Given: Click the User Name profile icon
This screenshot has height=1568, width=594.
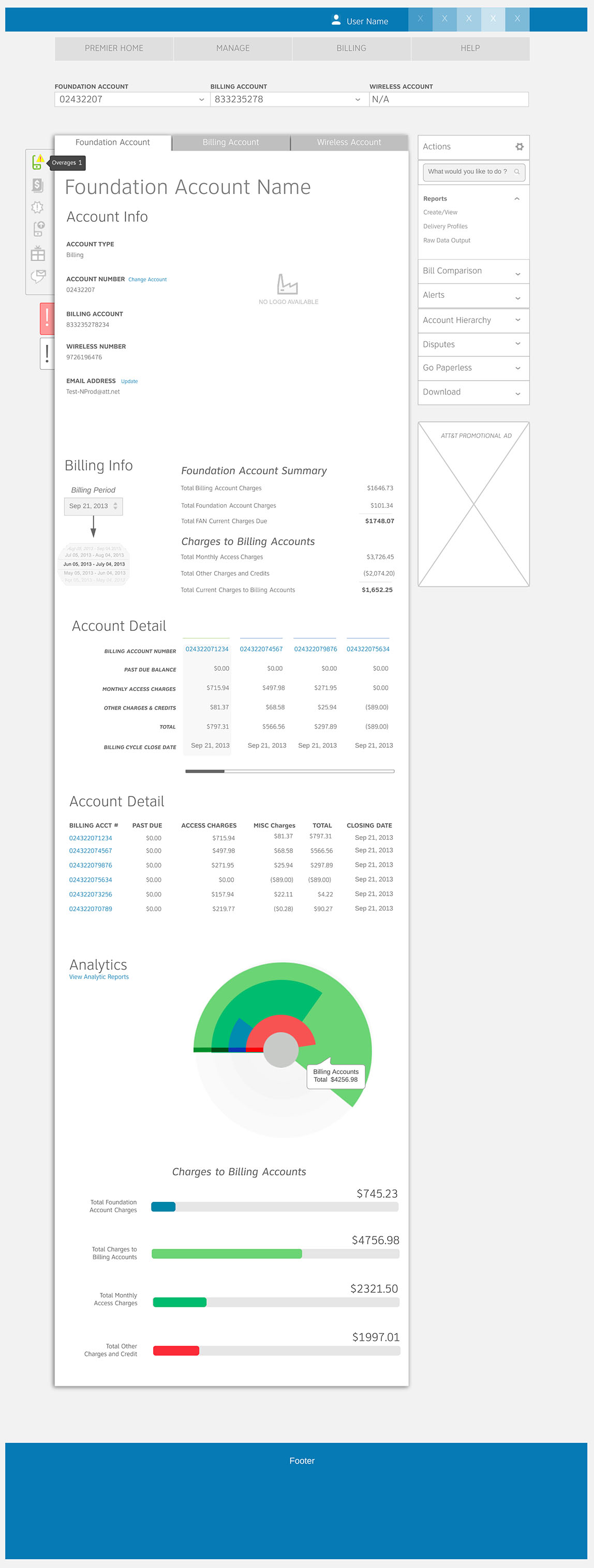Looking at the screenshot, I should [336, 20].
